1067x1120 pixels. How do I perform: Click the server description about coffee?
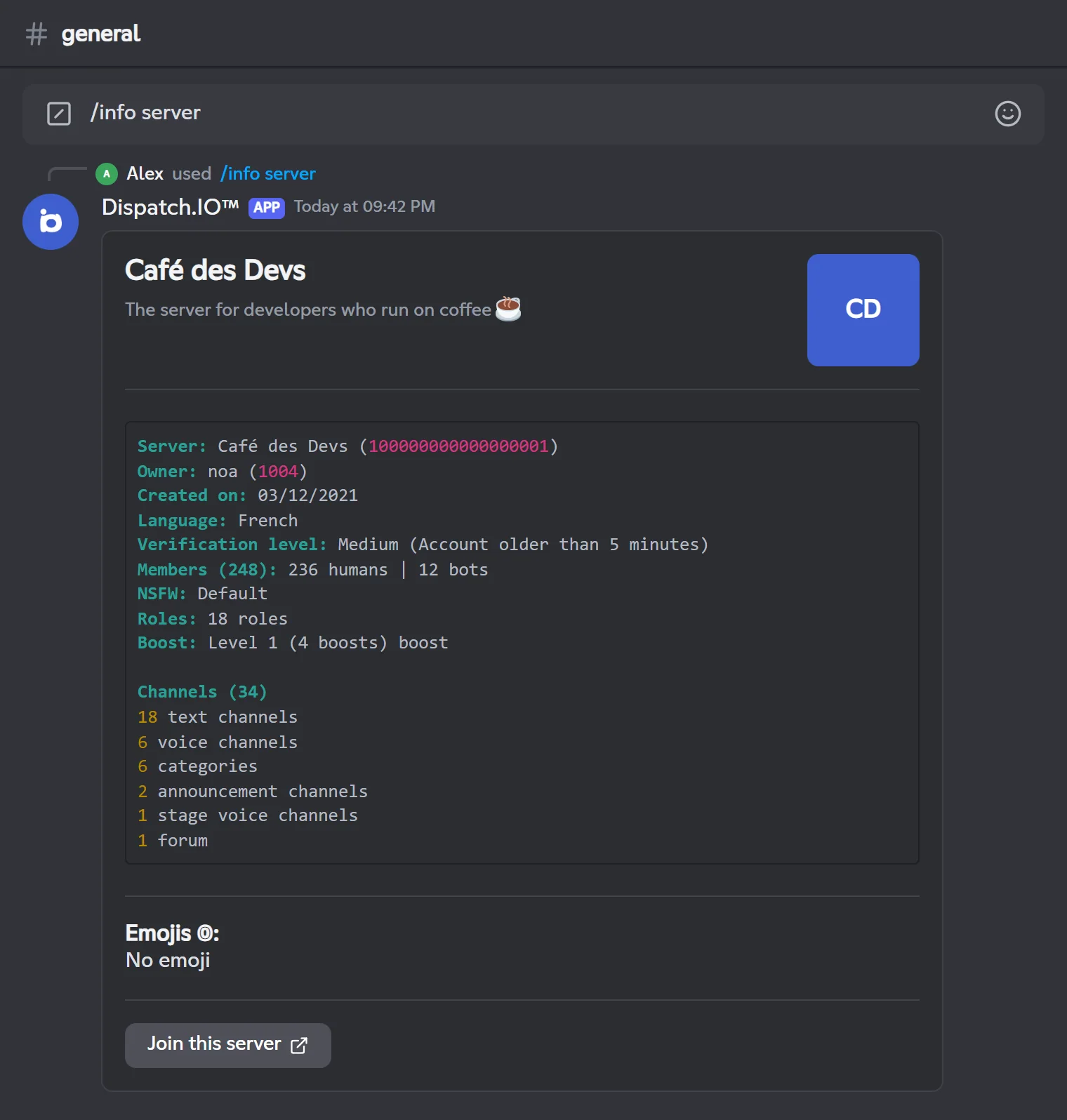coord(323,309)
